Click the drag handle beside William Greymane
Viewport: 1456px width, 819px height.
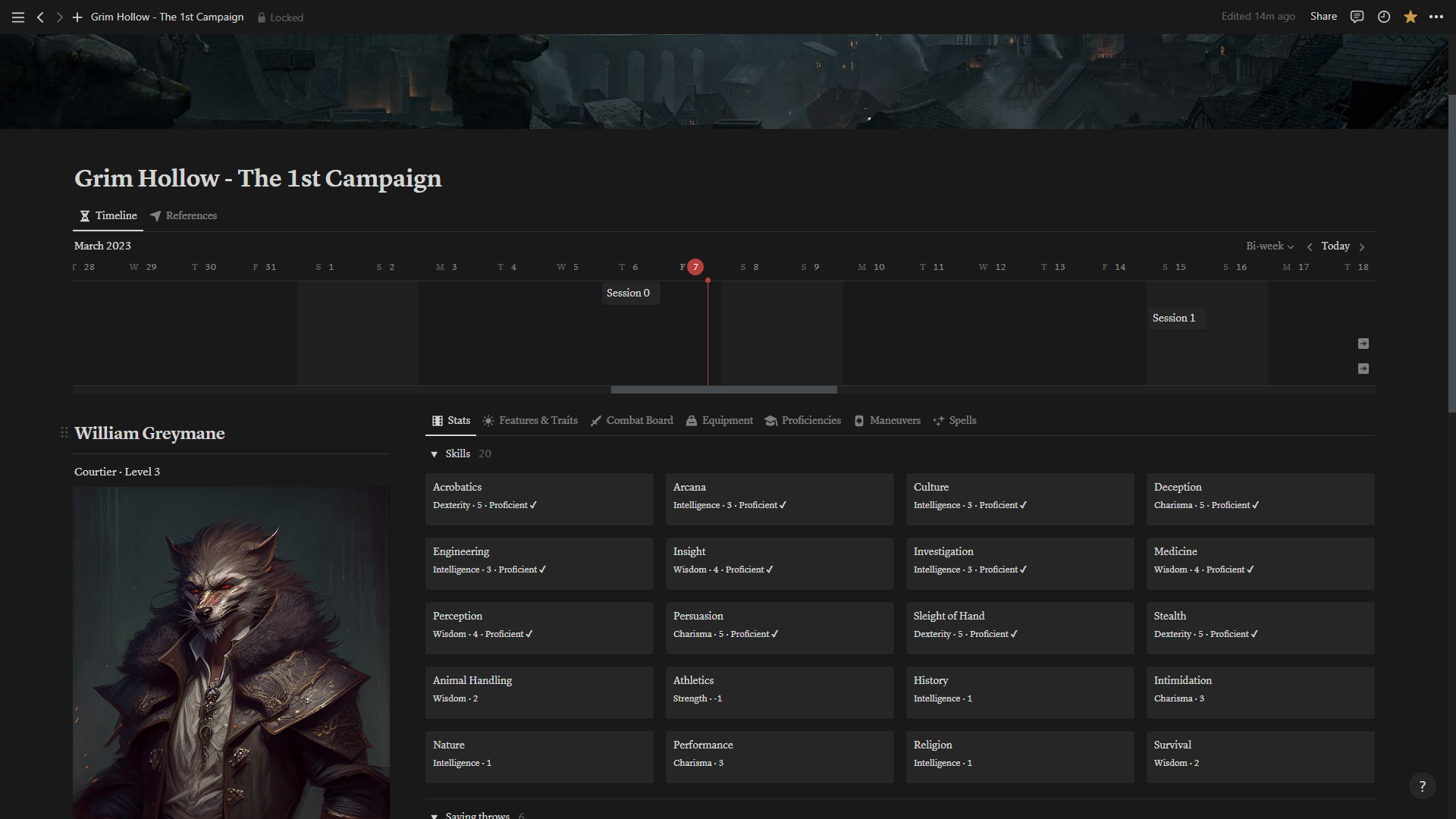coord(64,432)
